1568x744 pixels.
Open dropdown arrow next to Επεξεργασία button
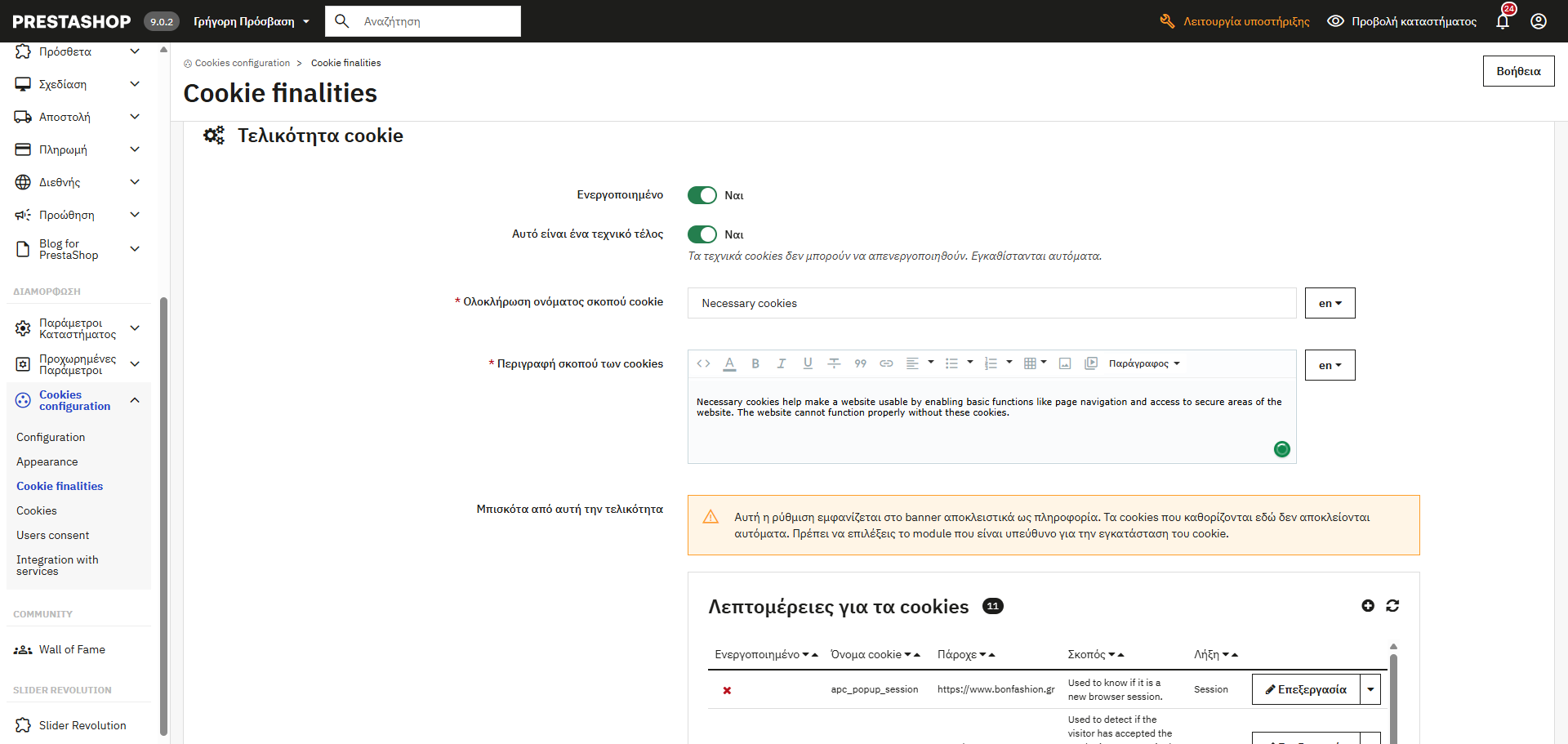1370,689
